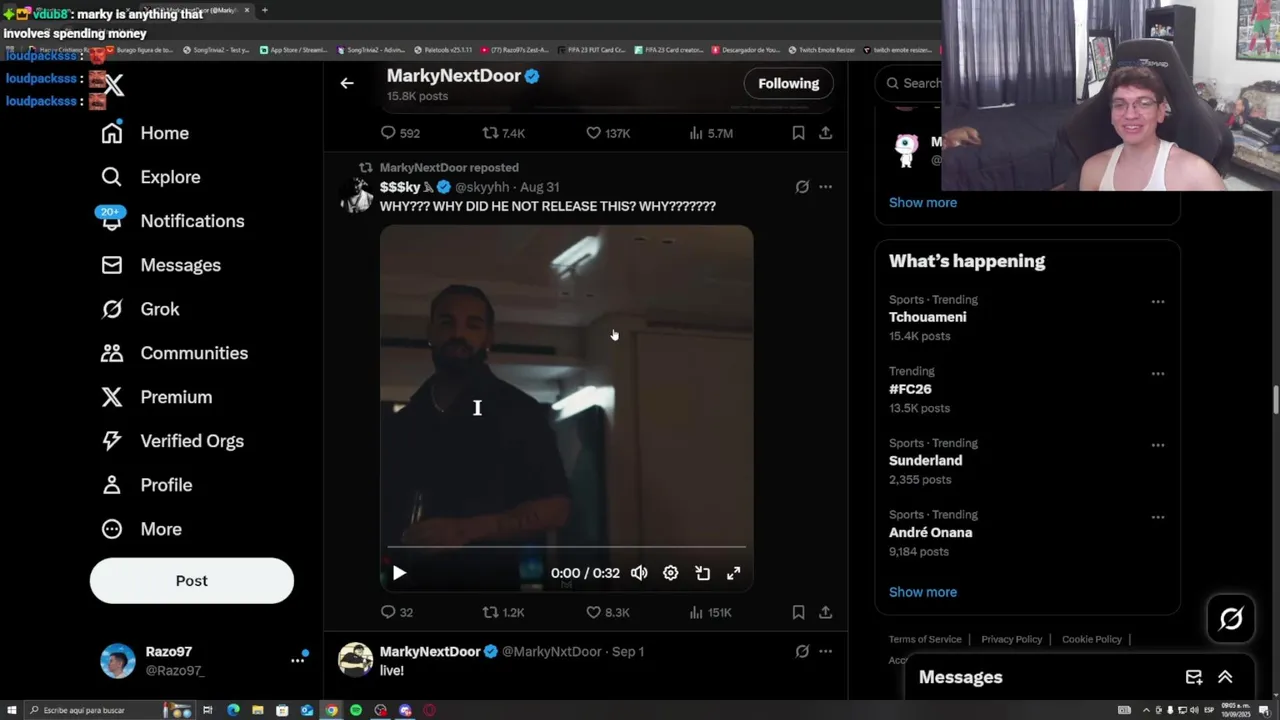This screenshot has width=1280, height=720.
Task: Click the white Post button
Action: [192, 581]
